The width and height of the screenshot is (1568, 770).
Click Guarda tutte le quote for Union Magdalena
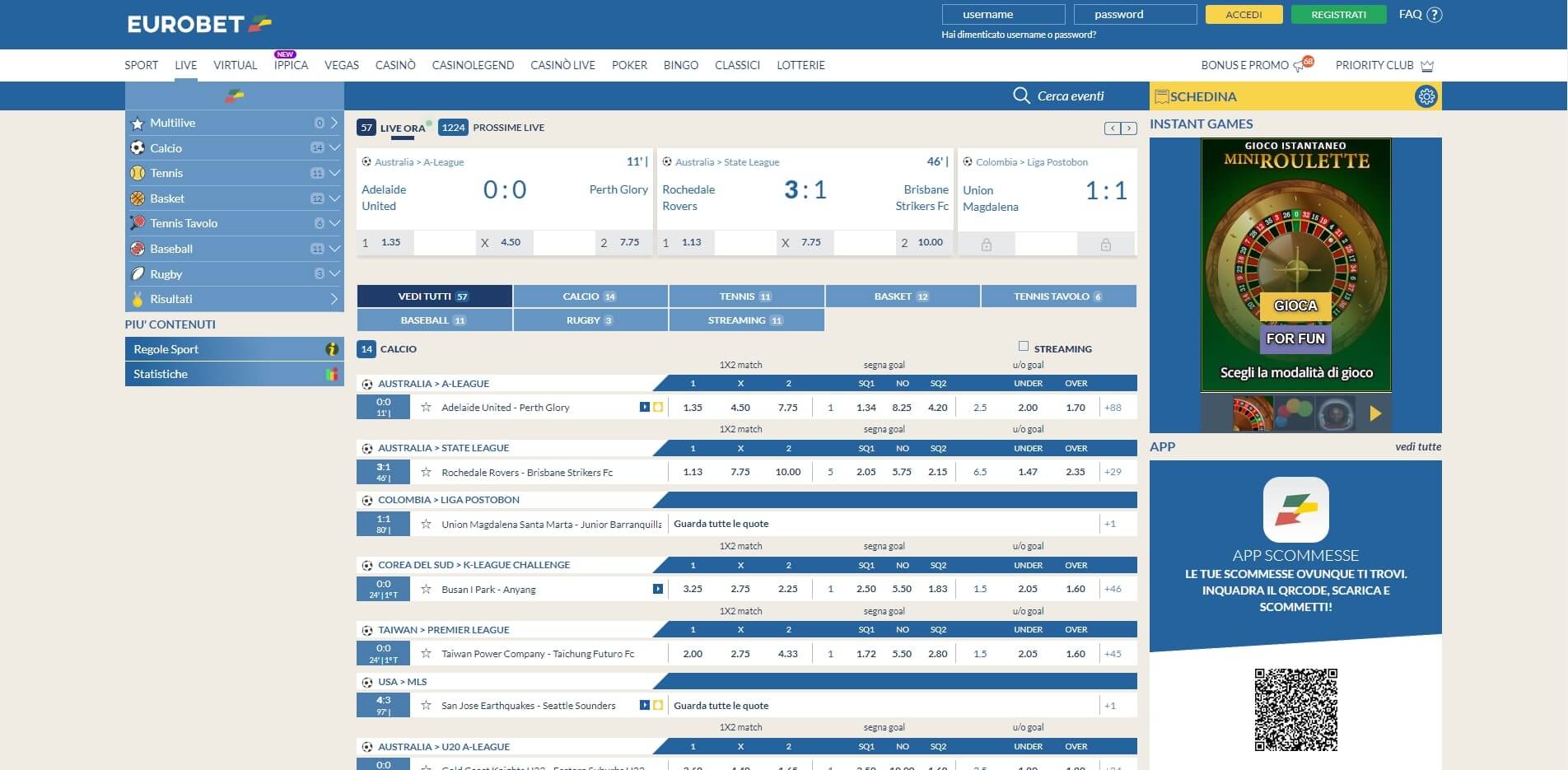721,523
